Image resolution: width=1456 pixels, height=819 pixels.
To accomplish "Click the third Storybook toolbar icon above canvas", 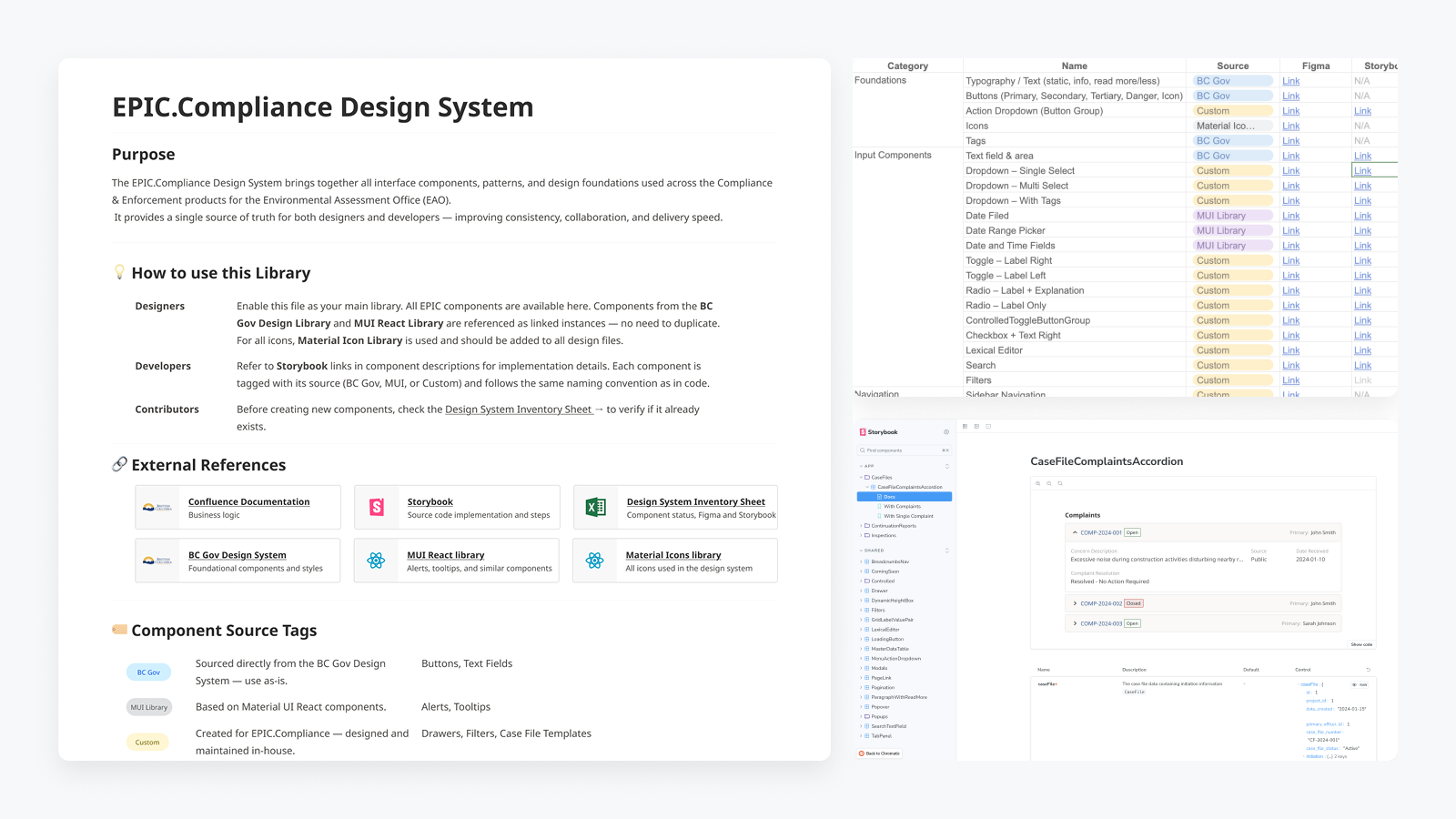I will tap(988, 426).
